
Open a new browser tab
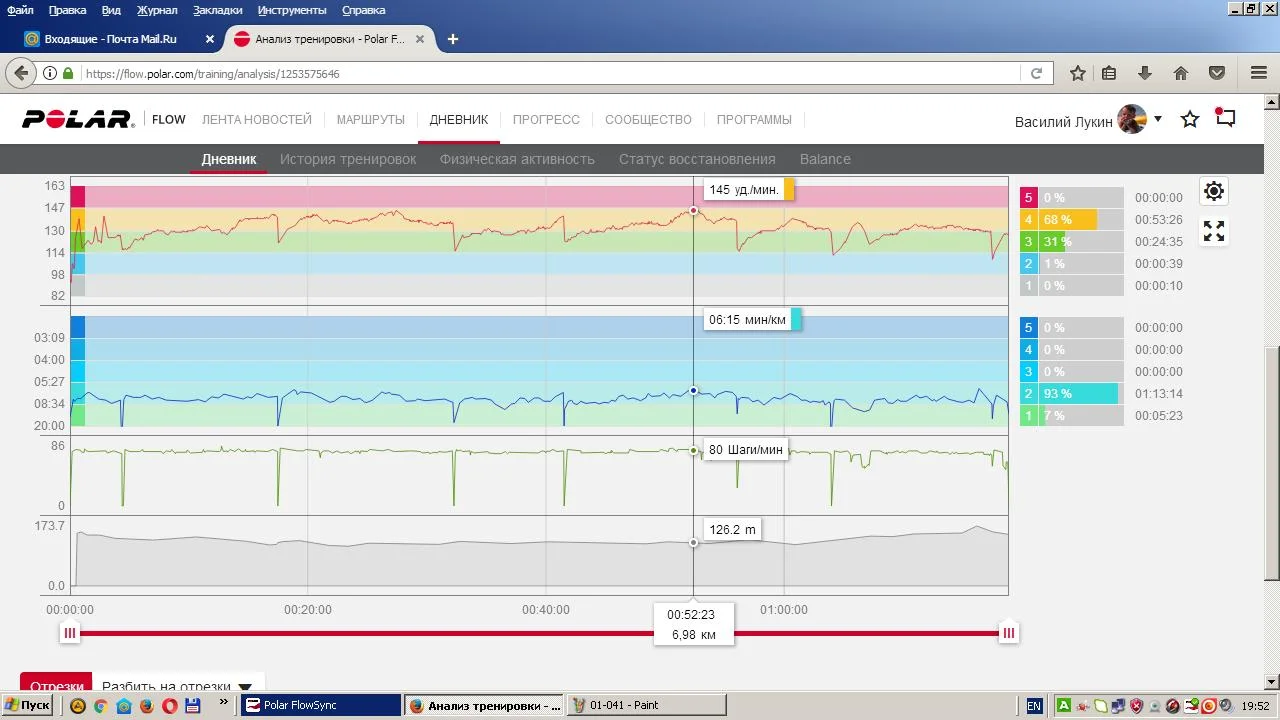[453, 39]
